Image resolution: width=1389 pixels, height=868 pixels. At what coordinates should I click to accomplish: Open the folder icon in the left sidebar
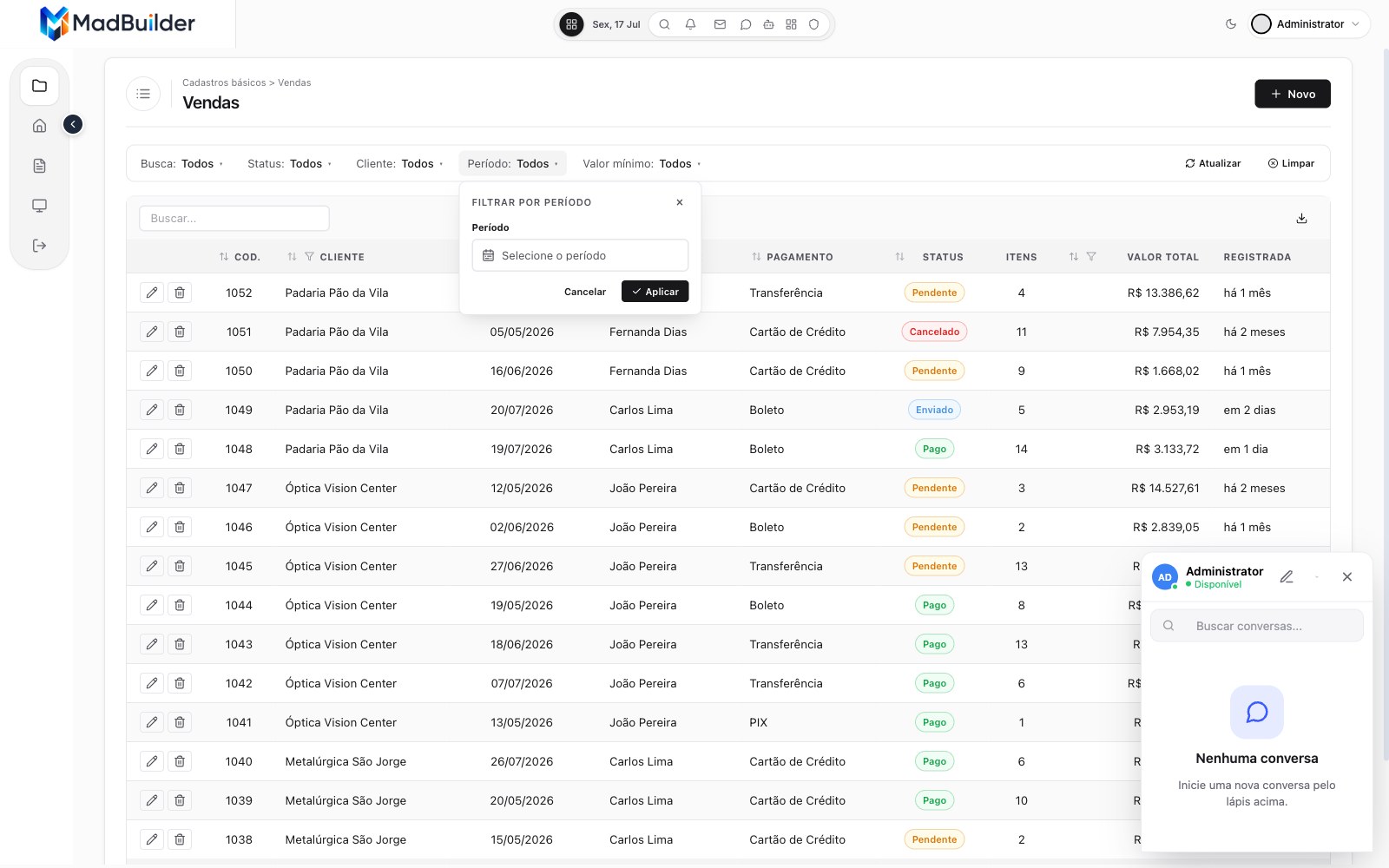coord(39,86)
